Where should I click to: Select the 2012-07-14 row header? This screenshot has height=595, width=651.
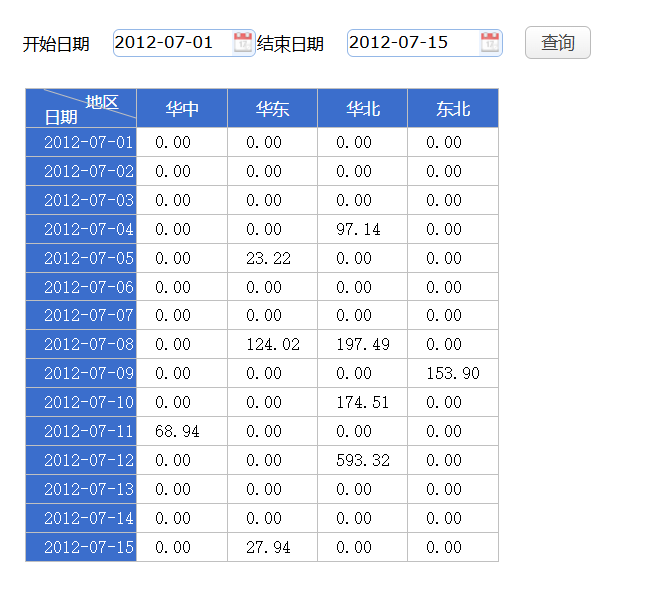pos(81,518)
